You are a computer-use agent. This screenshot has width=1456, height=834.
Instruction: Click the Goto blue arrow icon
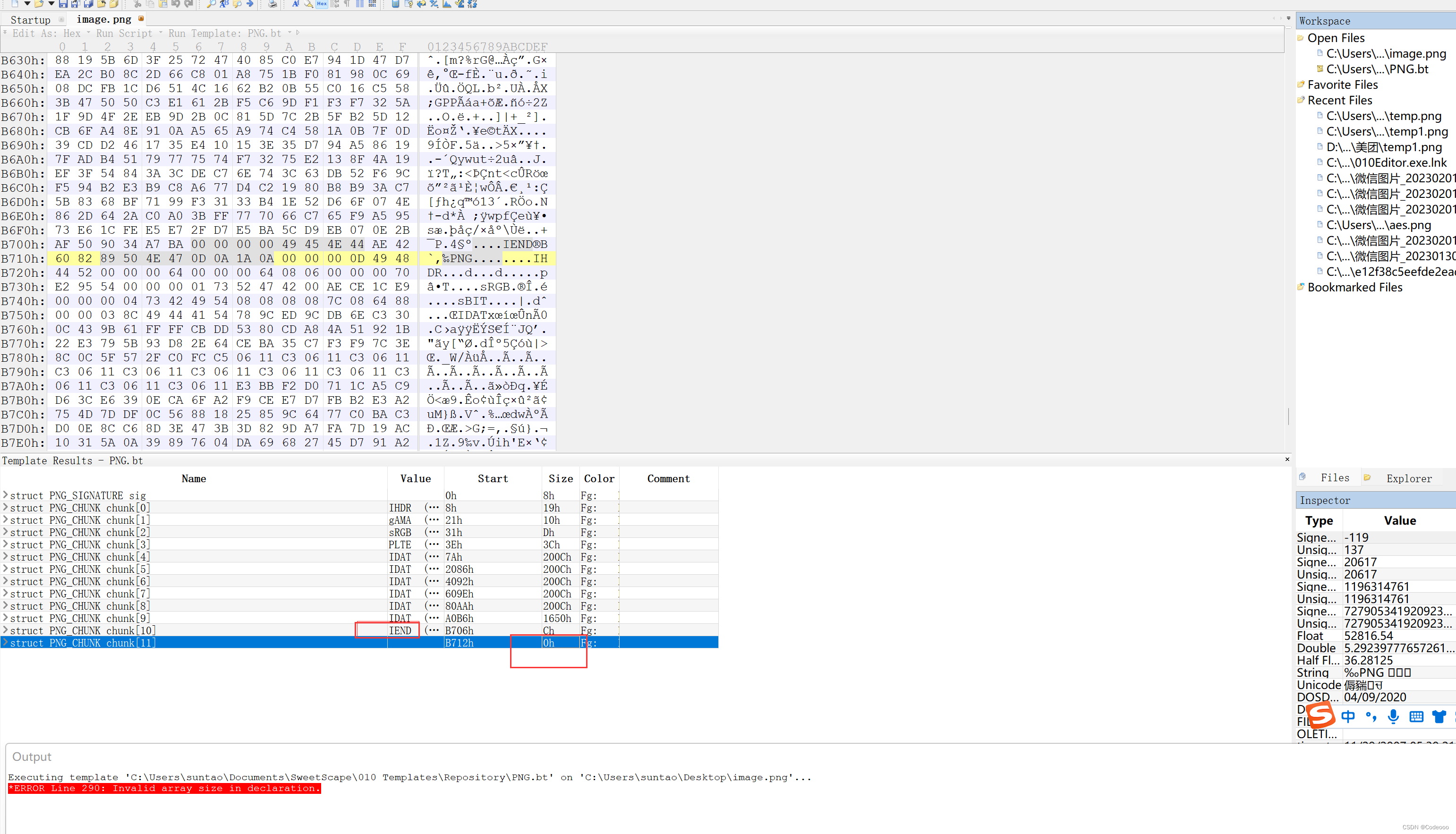coord(250,3)
